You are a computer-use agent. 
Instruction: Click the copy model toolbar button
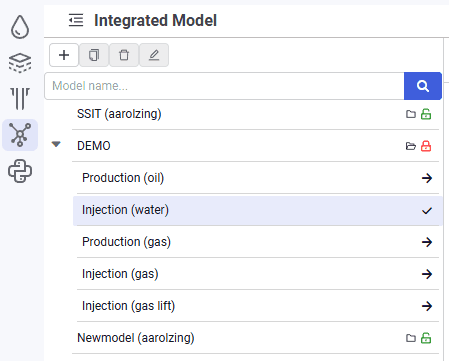(x=94, y=55)
